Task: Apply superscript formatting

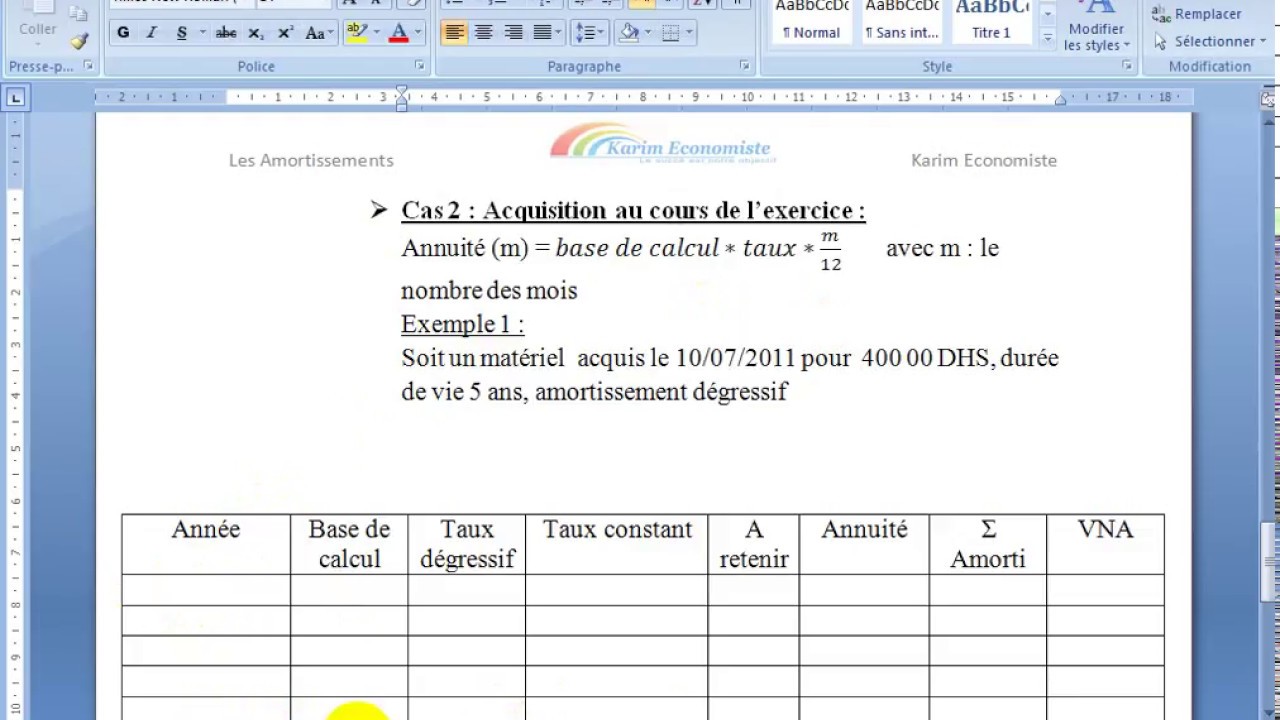Action: [285, 33]
